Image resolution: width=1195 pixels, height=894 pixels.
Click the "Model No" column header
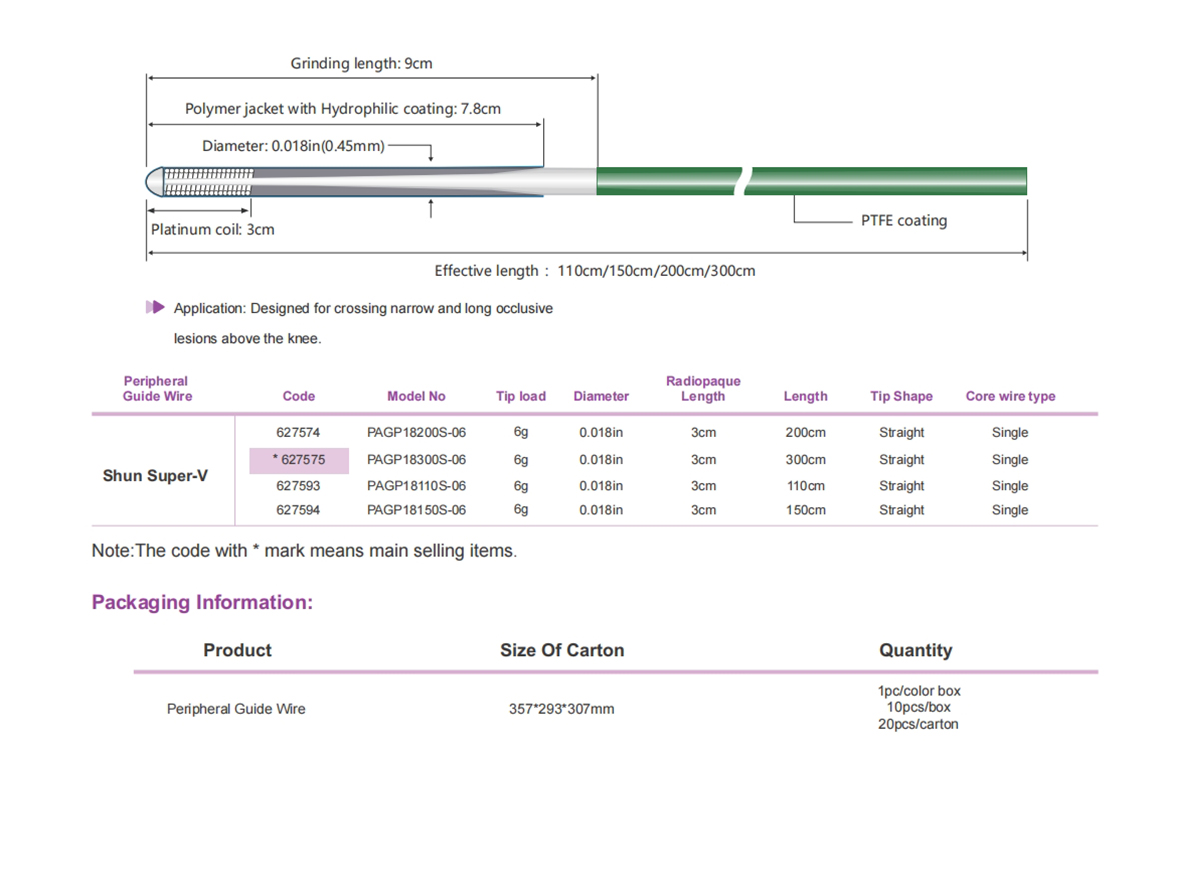pos(416,396)
